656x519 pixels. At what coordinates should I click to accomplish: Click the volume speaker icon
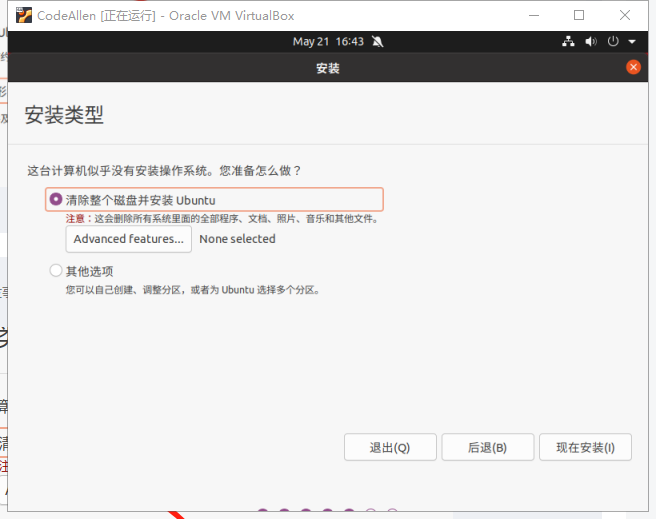click(591, 41)
